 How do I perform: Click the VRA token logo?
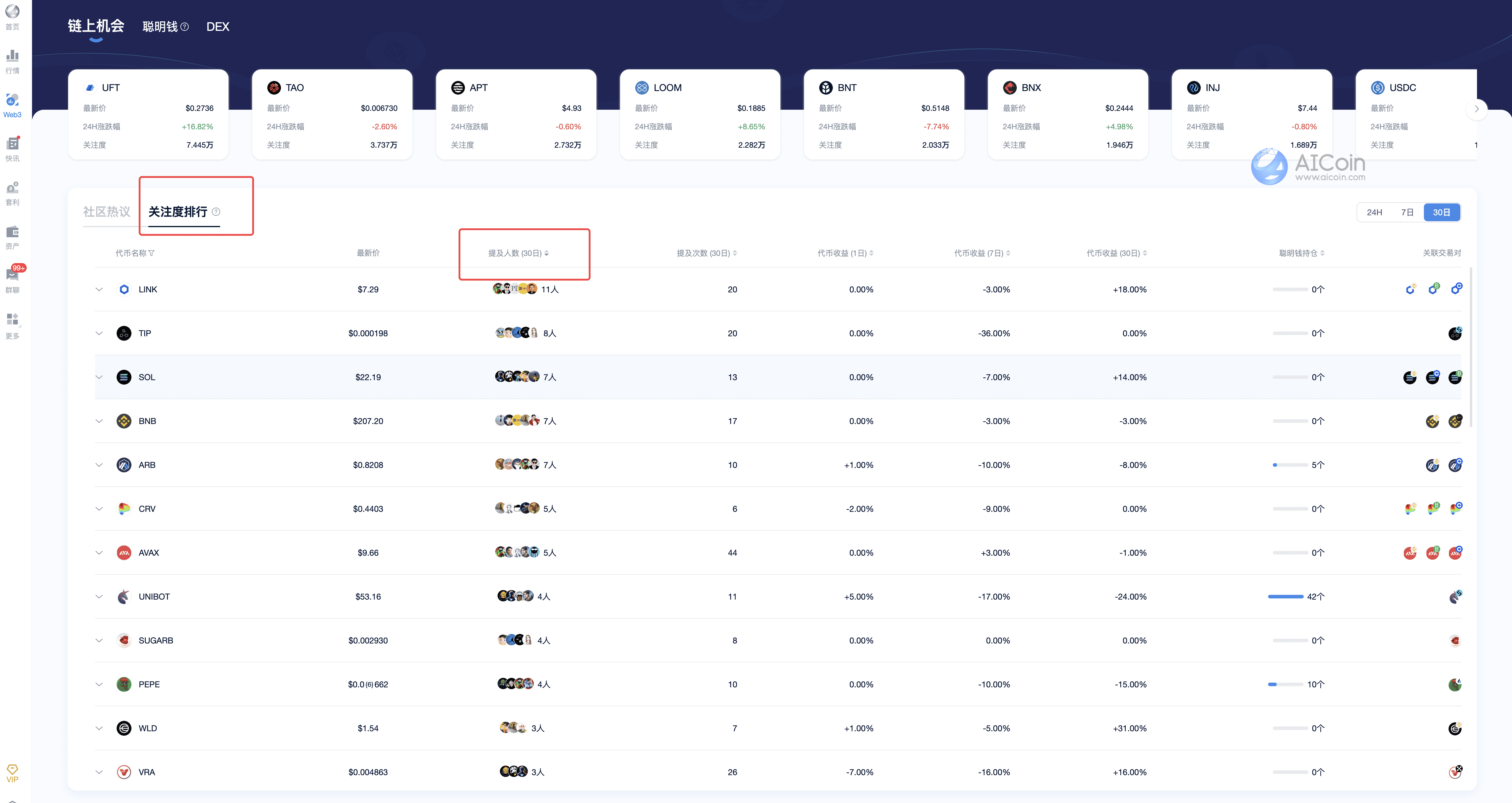tap(124, 772)
